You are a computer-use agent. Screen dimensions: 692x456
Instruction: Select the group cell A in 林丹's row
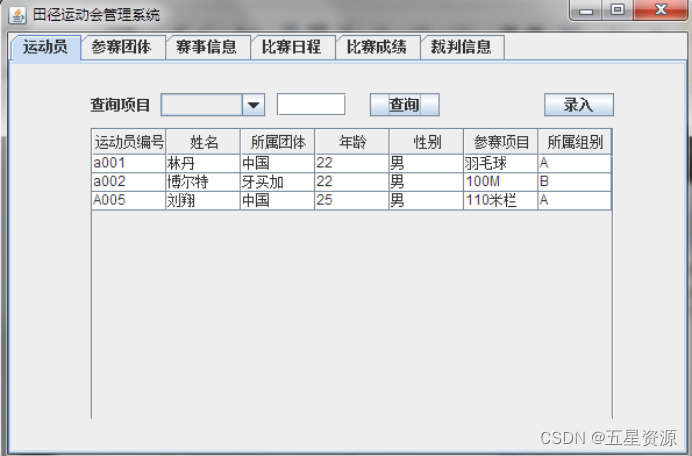[575, 163]
